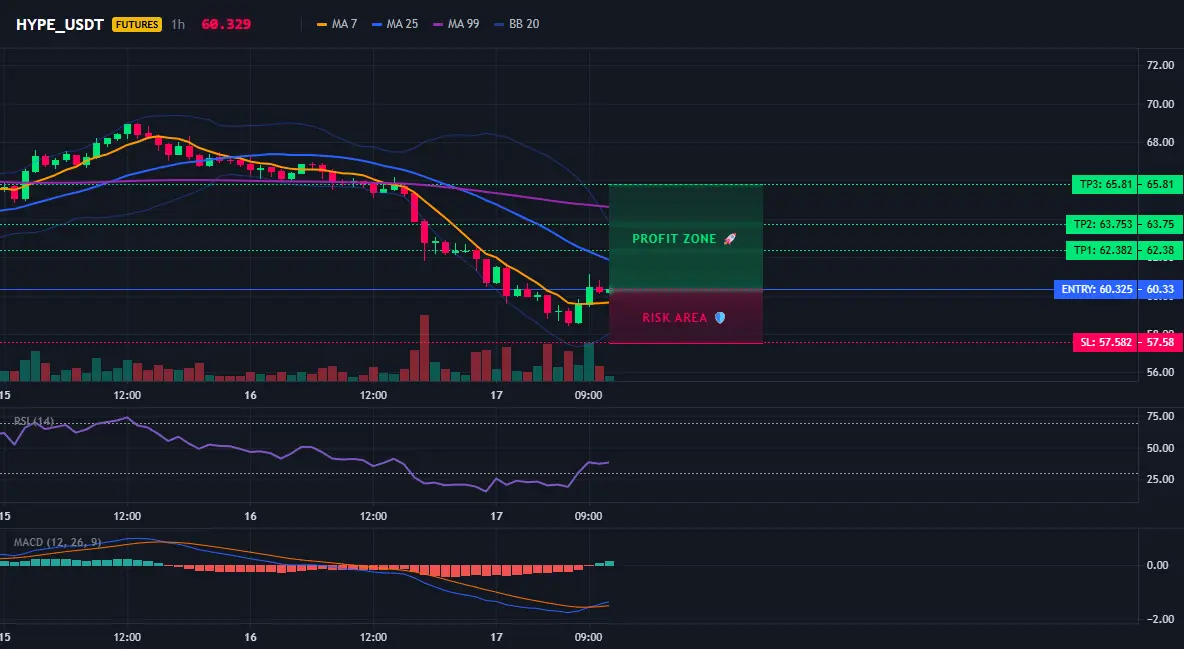
Task: Click the TP1: 62.382 price label
Action: tap(1102, 250)
